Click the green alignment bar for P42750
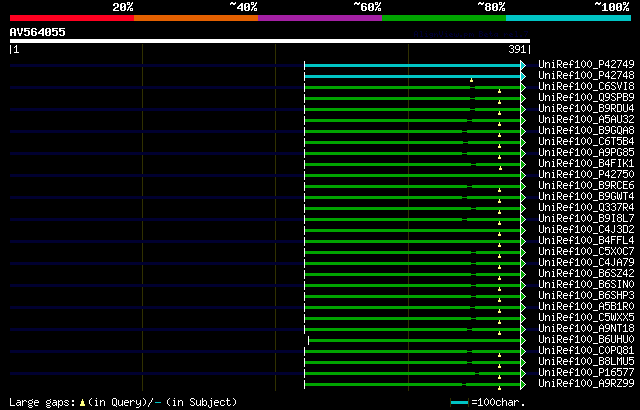The height and width of the screenshot is (410, 640). [x=413, y=176]
